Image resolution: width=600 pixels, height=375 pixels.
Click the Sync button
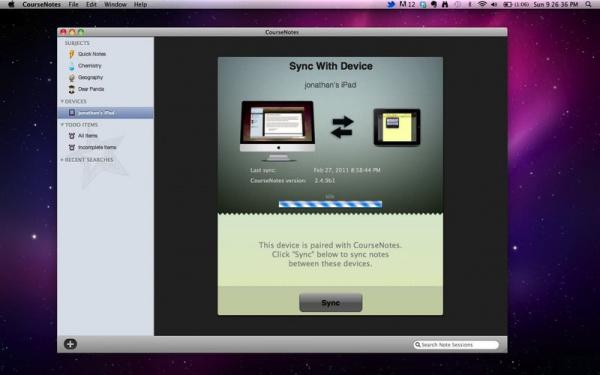point(331,303)
